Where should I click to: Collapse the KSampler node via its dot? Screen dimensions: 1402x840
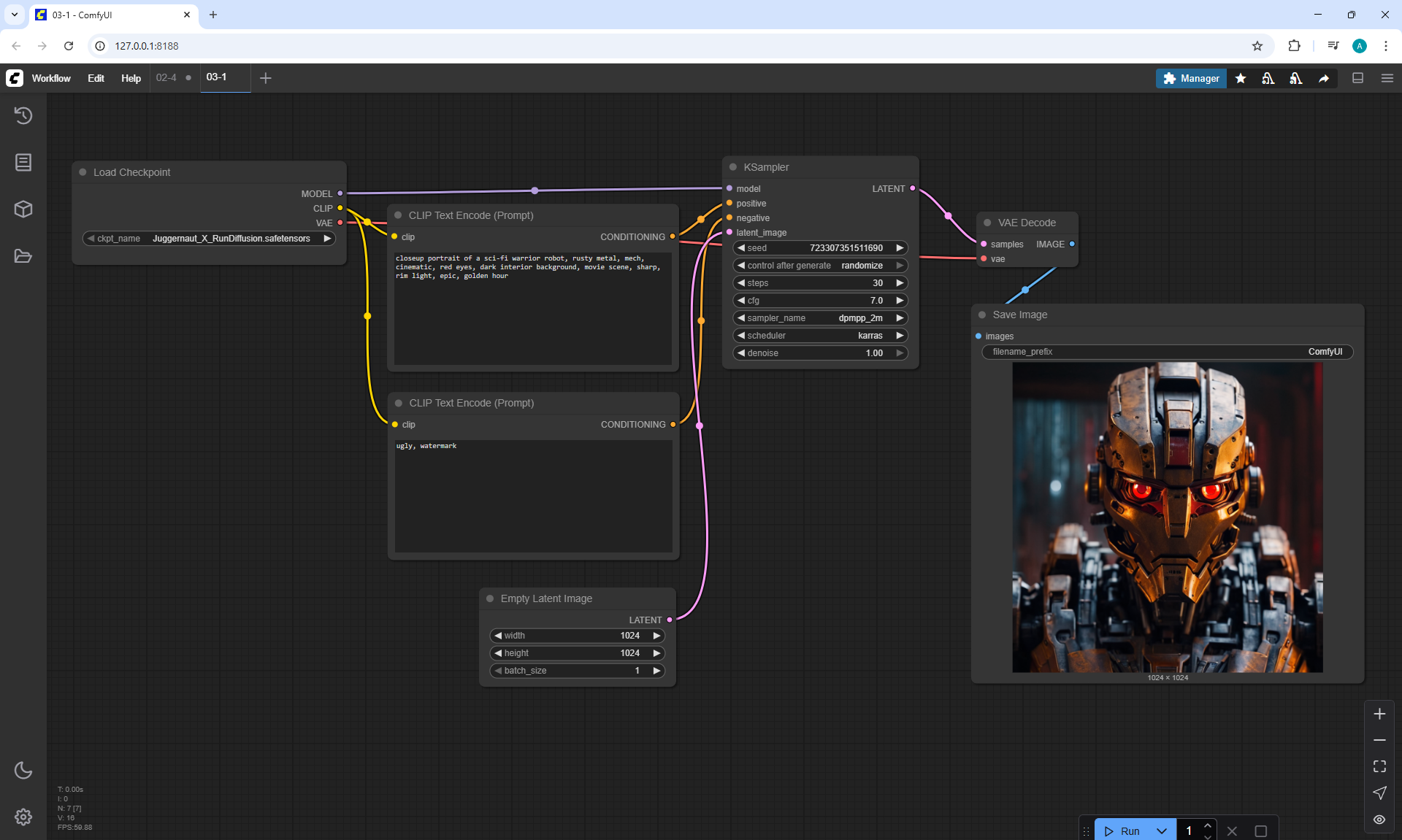(733, 167)
